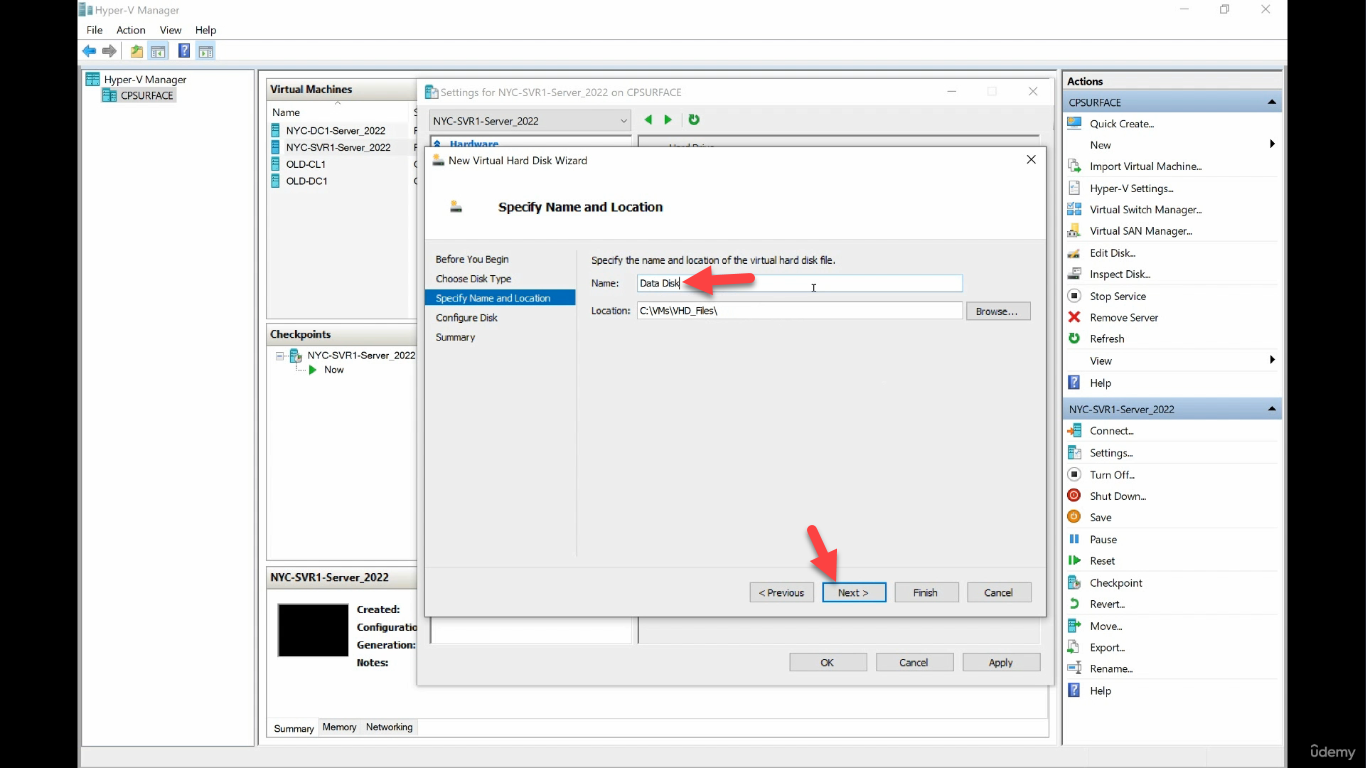1366x768 pixels.
Task: Click Cancel in the Settings window
Action: 914,662
